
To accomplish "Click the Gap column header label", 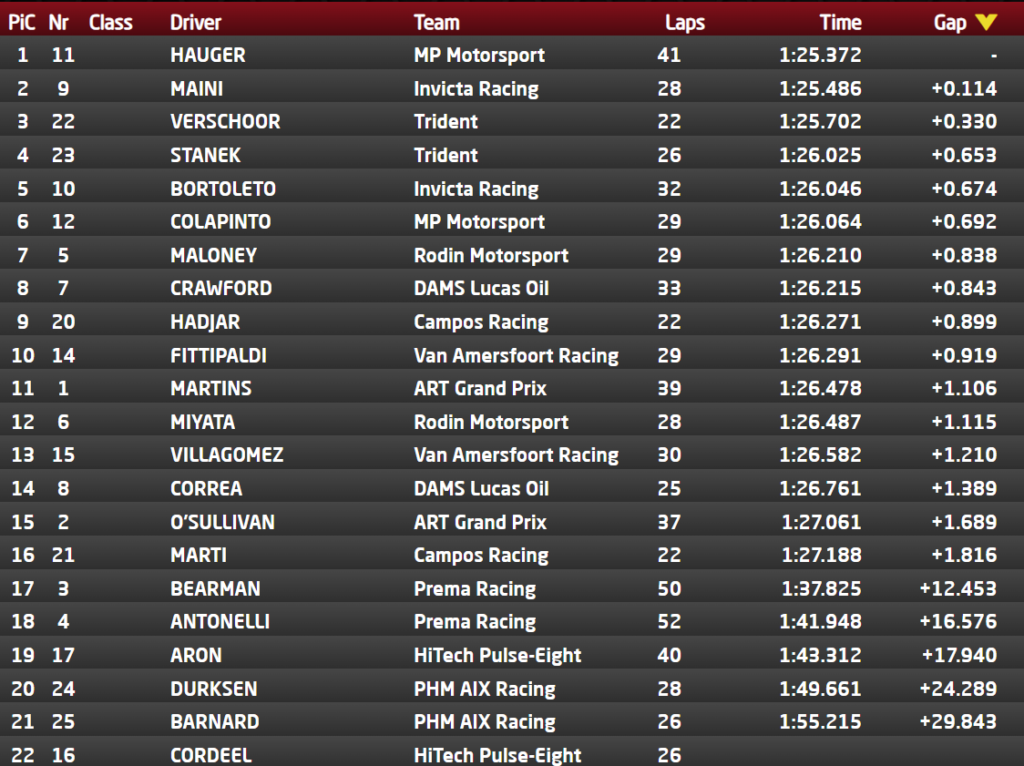I will [949, 22].
